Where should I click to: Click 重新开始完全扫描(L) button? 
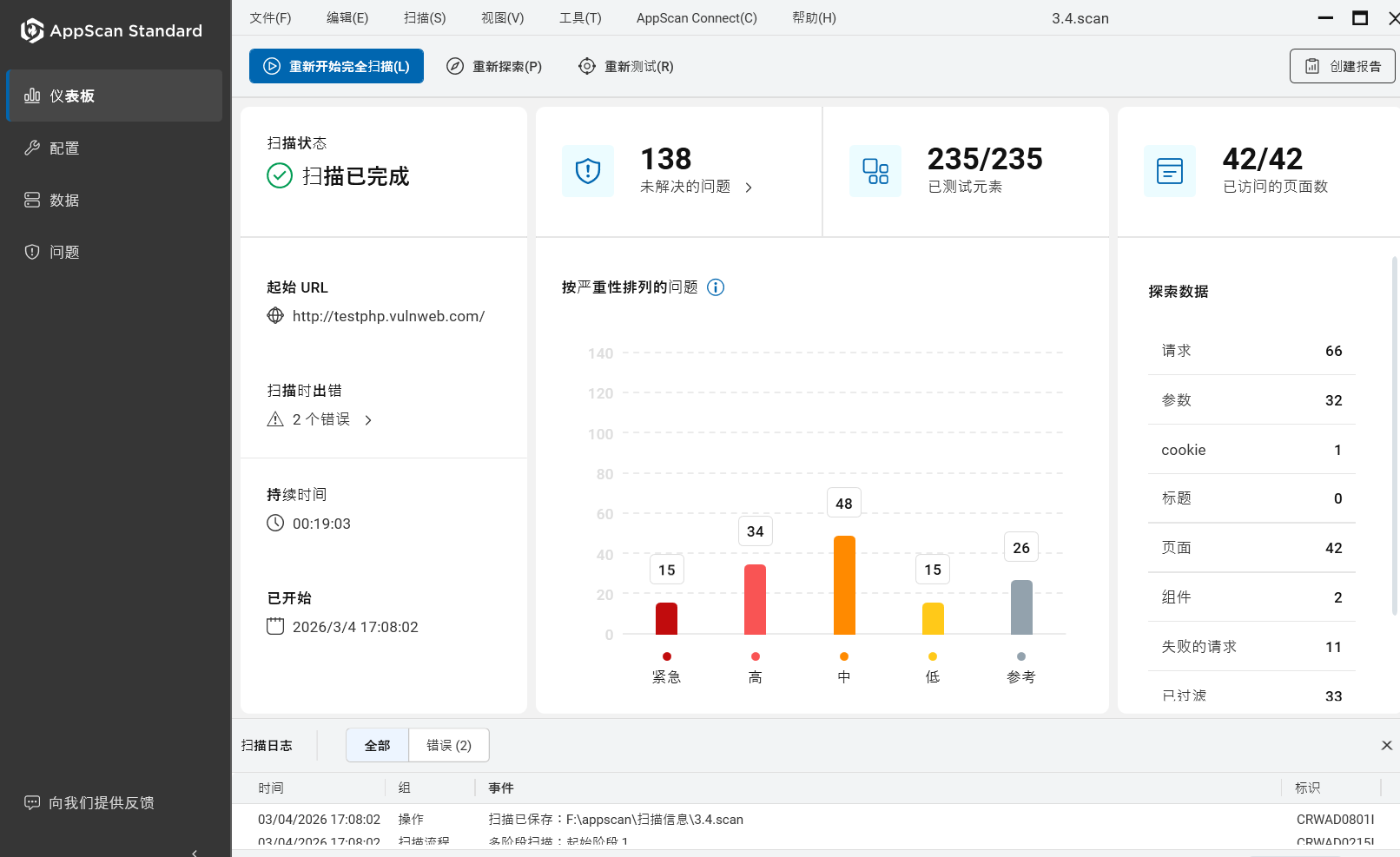[x=336, y=66]
